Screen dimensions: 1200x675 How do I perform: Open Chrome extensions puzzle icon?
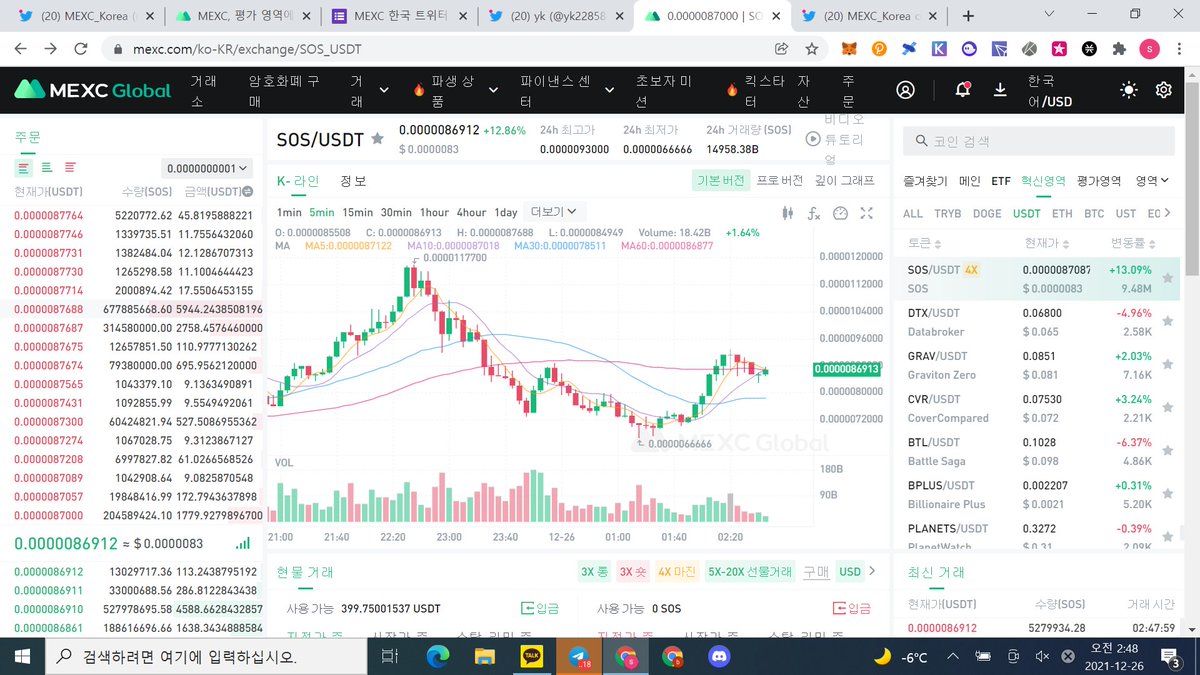click(1119, 48)
